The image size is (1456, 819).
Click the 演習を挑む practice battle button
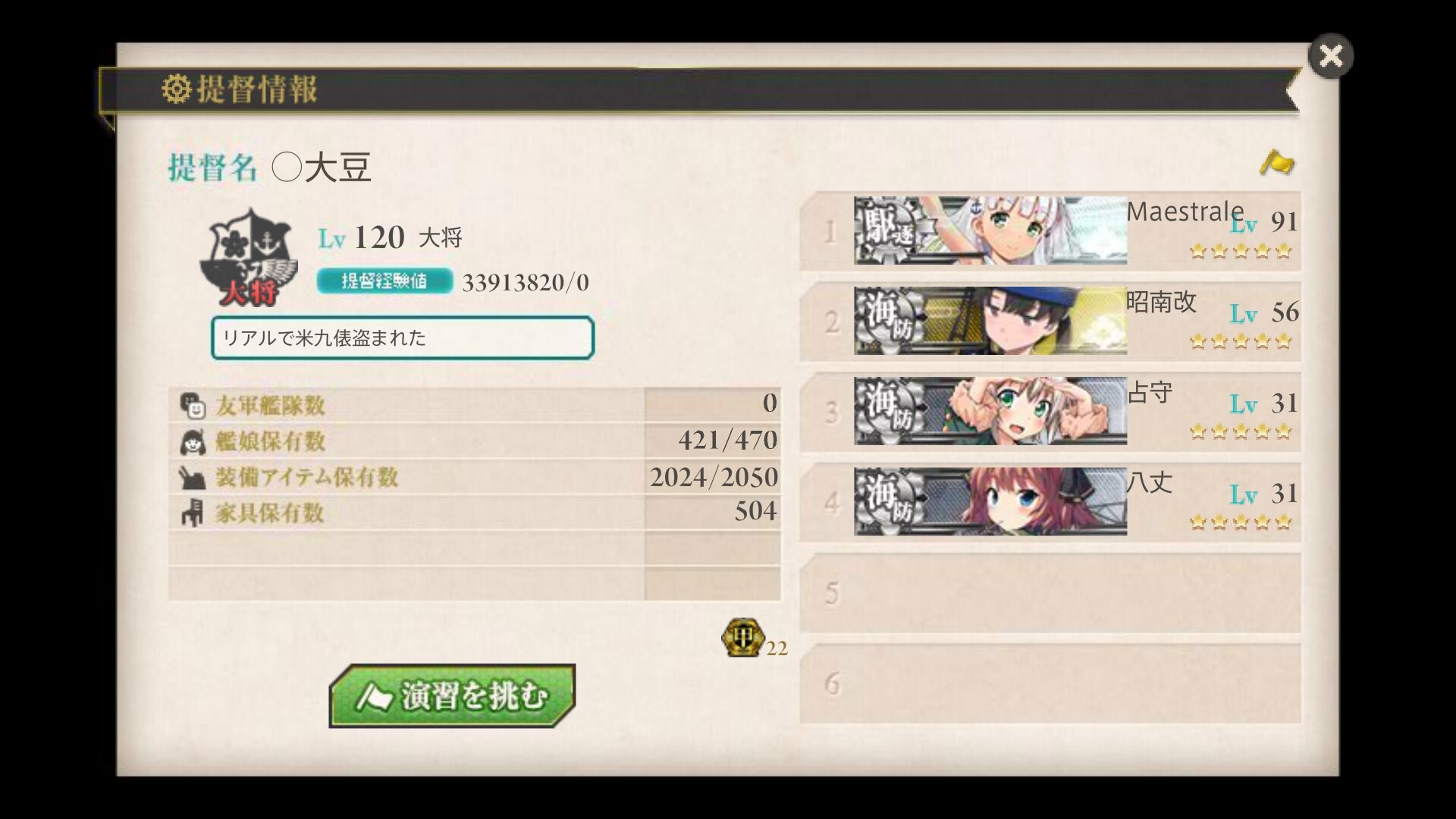click(x=453, y=695)
